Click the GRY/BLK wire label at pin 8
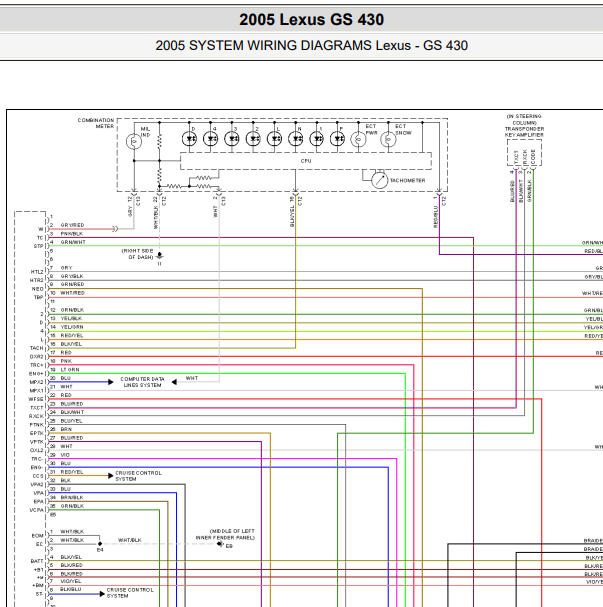The image size is (603, 607). [x=72, y=276]
